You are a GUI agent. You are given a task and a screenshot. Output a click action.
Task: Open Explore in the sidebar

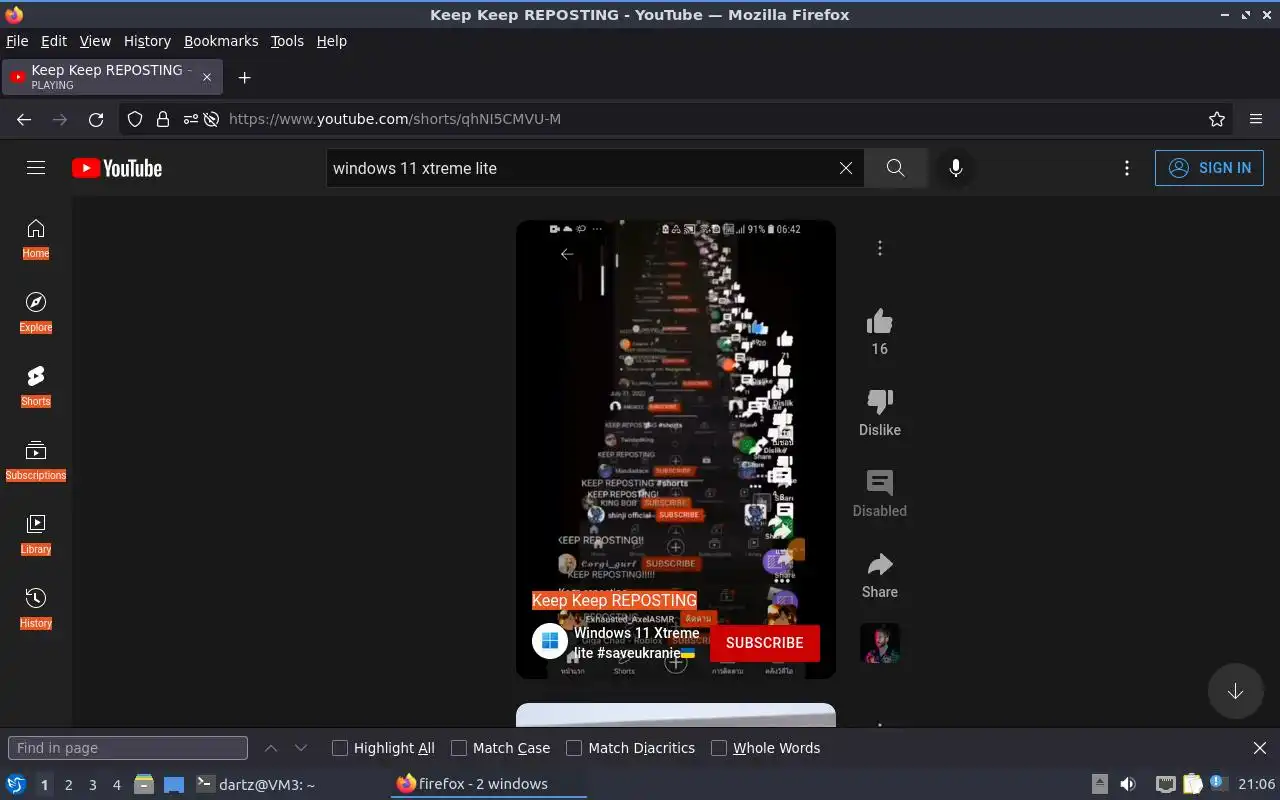[36, 313]
